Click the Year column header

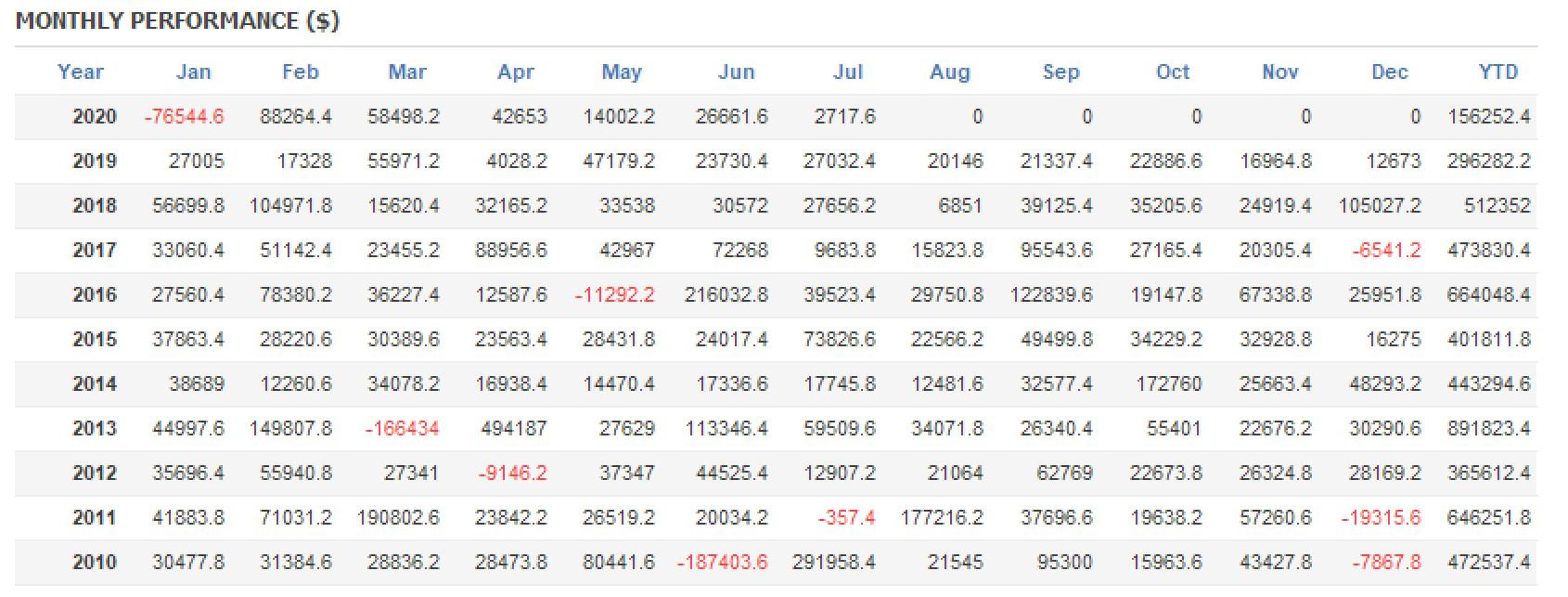click(x=81, y=72)
